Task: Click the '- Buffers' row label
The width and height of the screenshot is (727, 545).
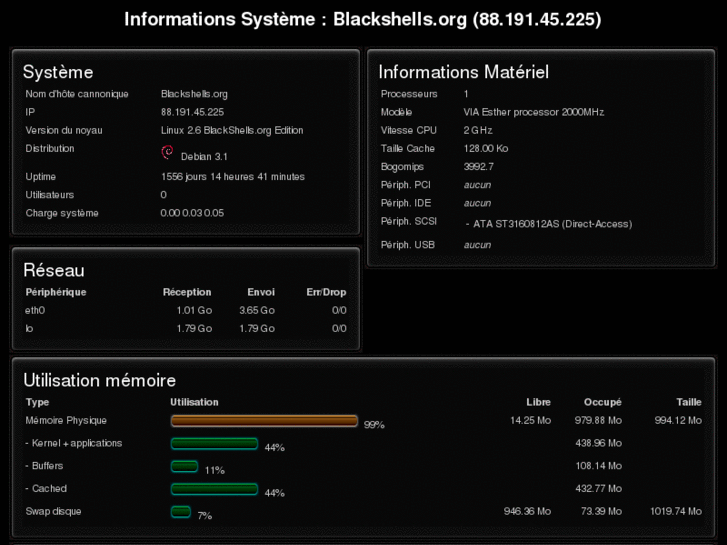Action: pyautogui.click(x=45, y=466)
